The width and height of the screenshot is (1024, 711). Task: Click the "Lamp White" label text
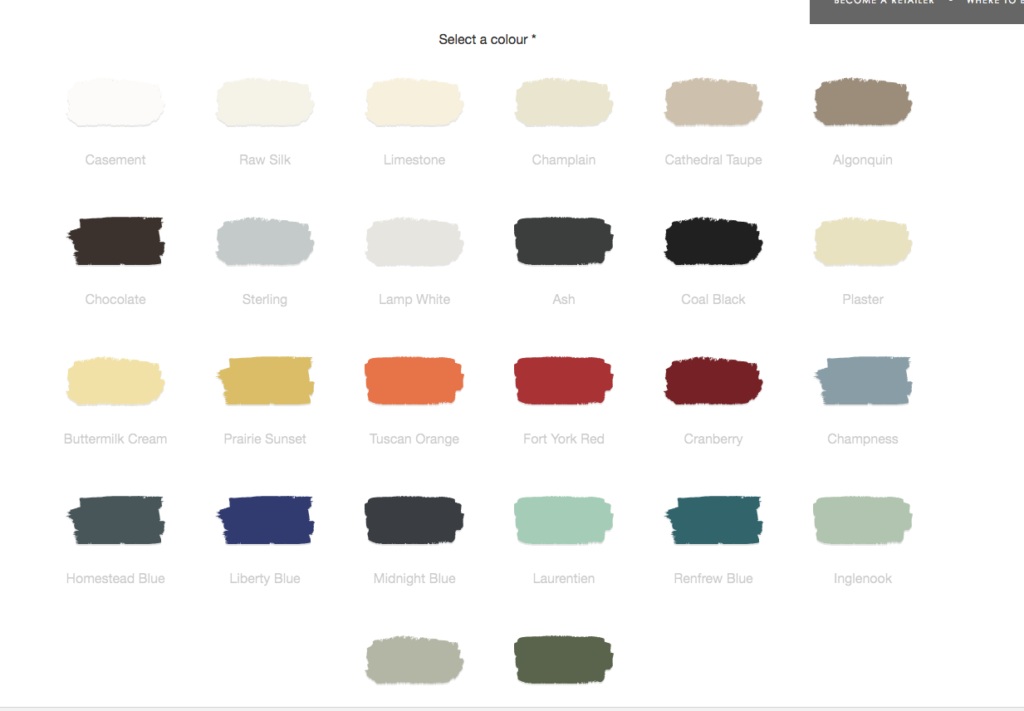[415, 300]
